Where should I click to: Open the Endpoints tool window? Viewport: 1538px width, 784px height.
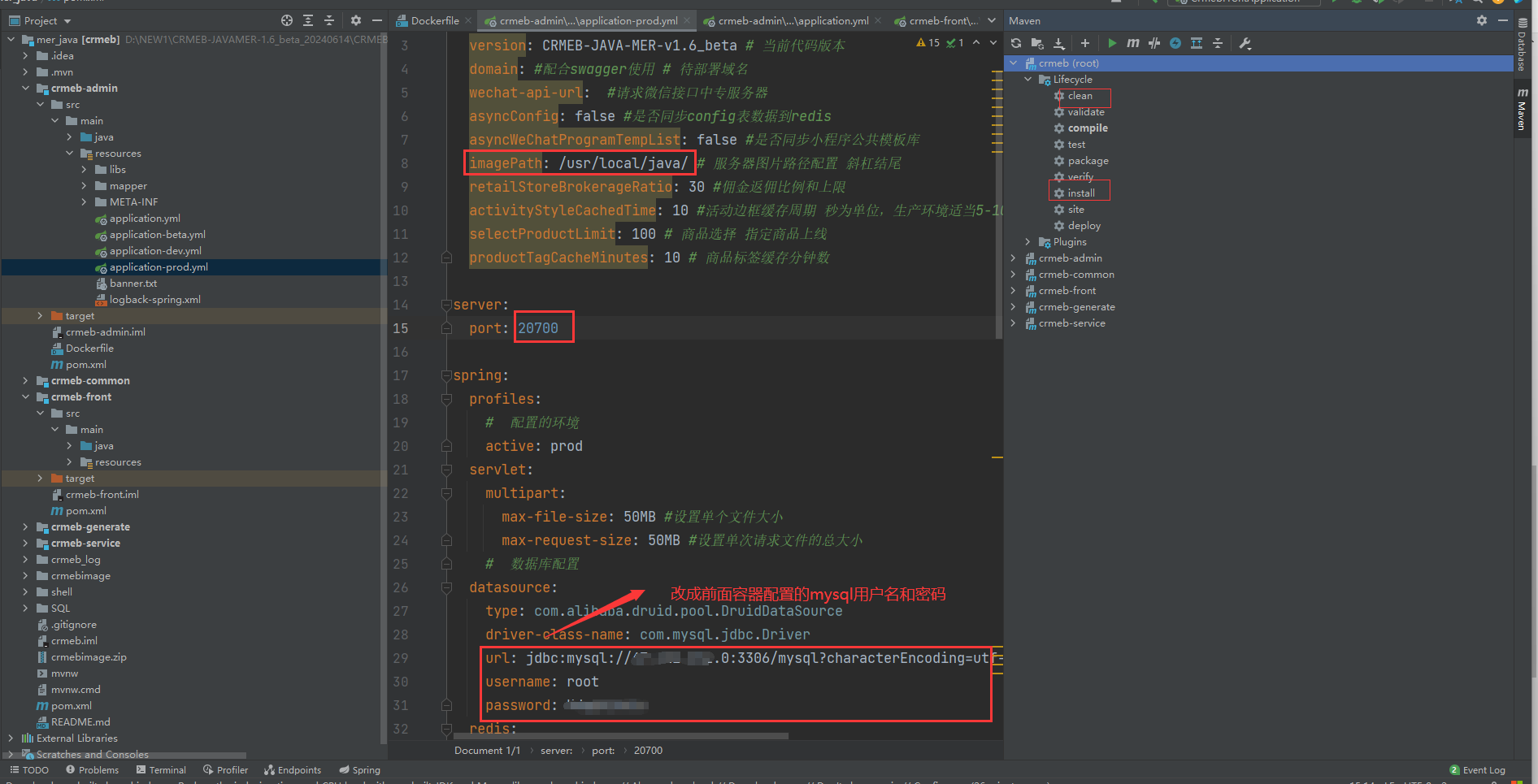[293, 770]
